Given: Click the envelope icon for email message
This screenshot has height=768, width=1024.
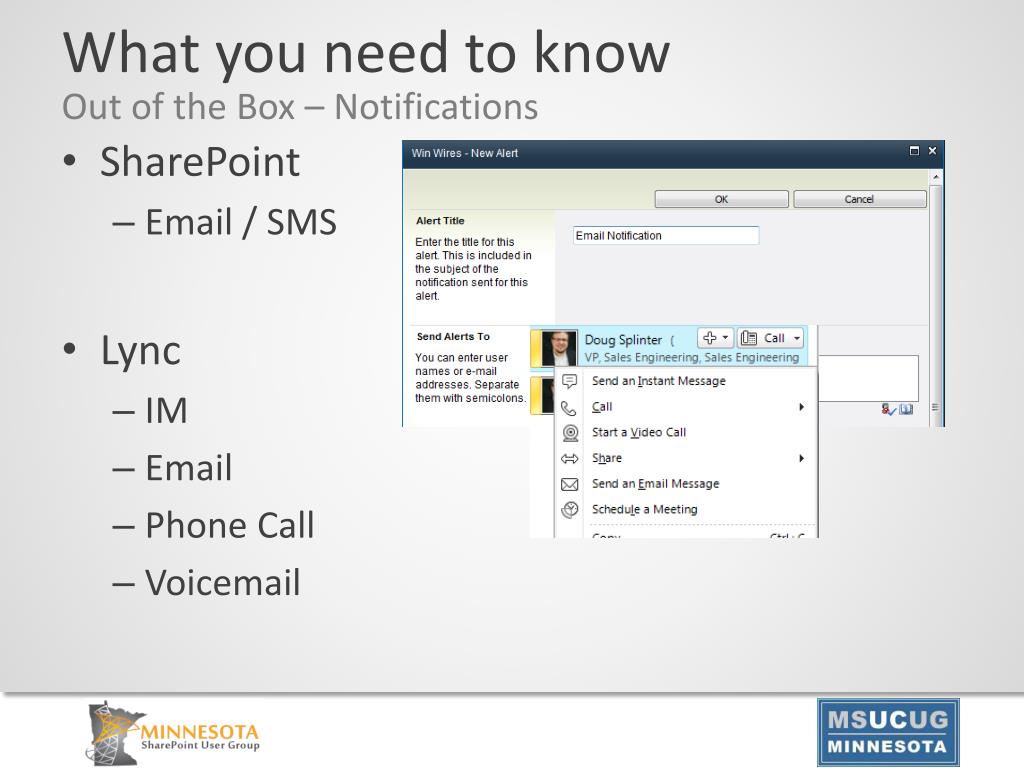Looking at the screenshot, I should [569, 485].
